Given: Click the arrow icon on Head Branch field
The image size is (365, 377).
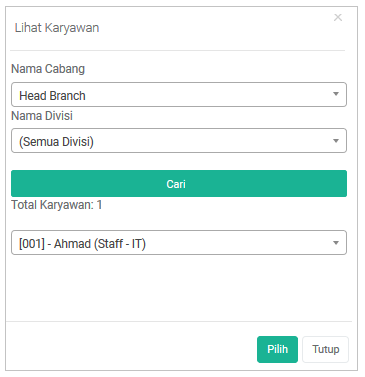Looking at the screenshot, I should pos(336,94).
